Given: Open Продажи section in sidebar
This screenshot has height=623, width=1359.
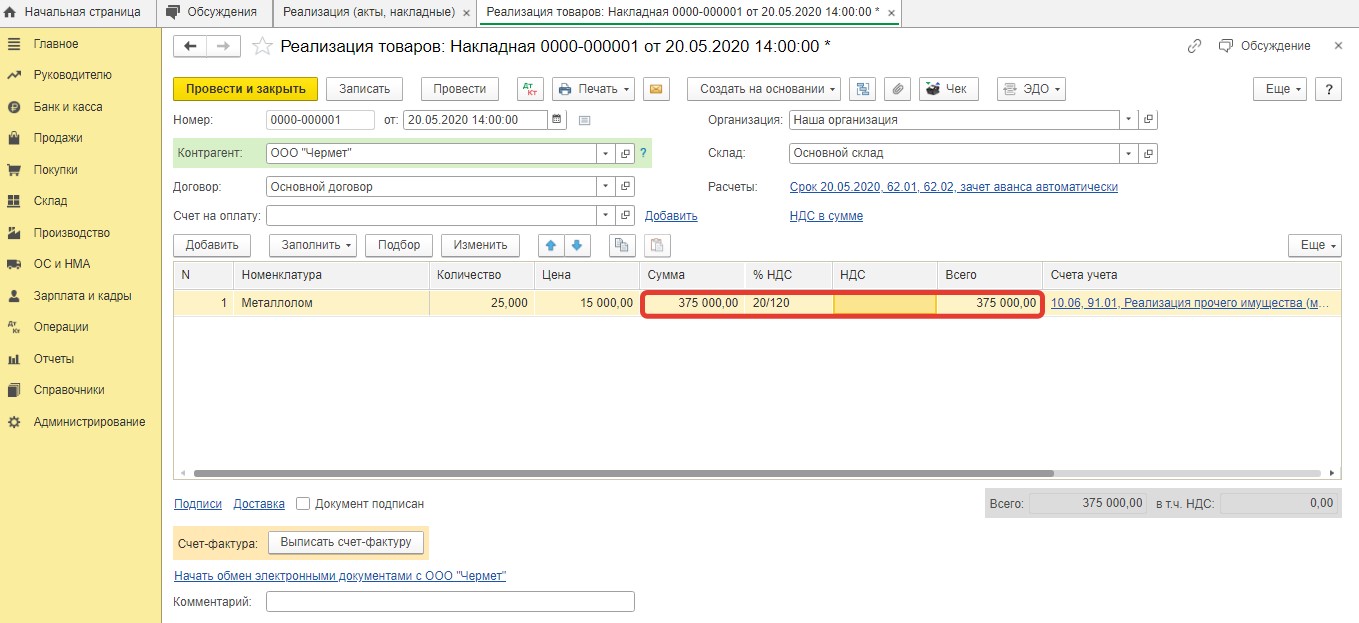Looking at the screenshot, I should [x=58, y=138].
